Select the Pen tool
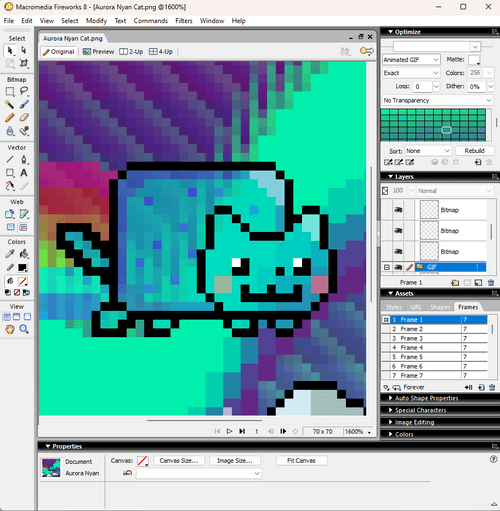Viewport: 500px width, 511px height. (x=24, y=159)
